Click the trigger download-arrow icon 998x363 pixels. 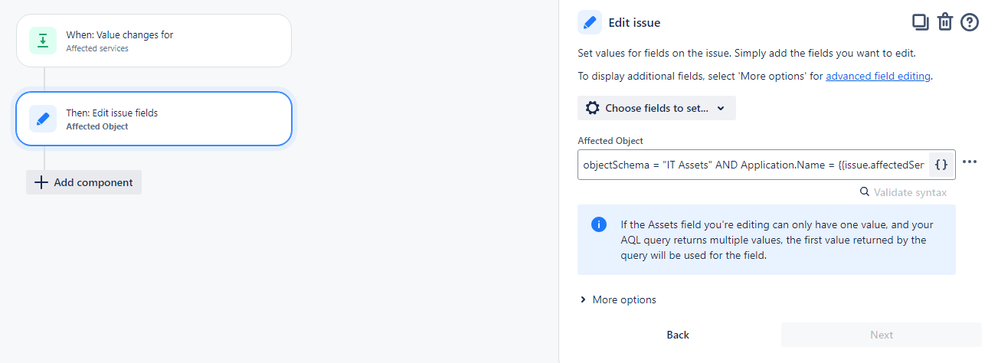tap(43, 41)
